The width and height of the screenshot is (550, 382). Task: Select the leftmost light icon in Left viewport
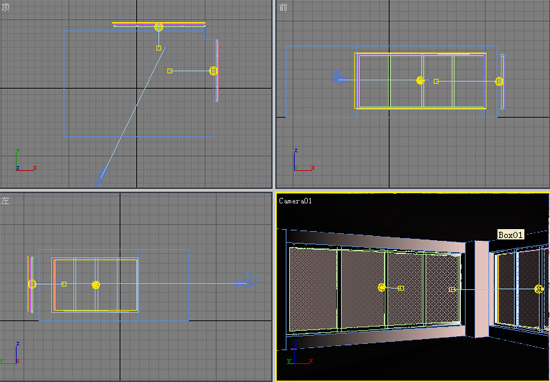(x=32, y=284)
